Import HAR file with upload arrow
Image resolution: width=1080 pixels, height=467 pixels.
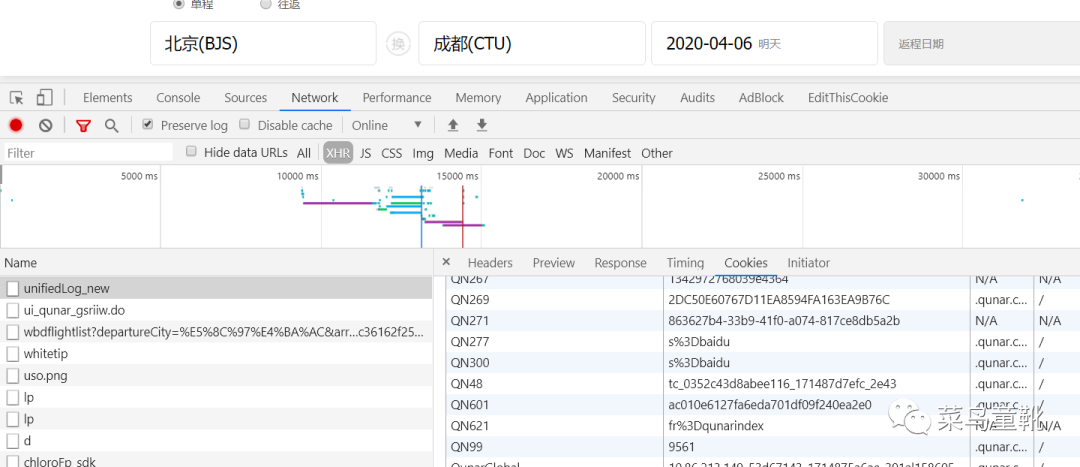(453, 125)
